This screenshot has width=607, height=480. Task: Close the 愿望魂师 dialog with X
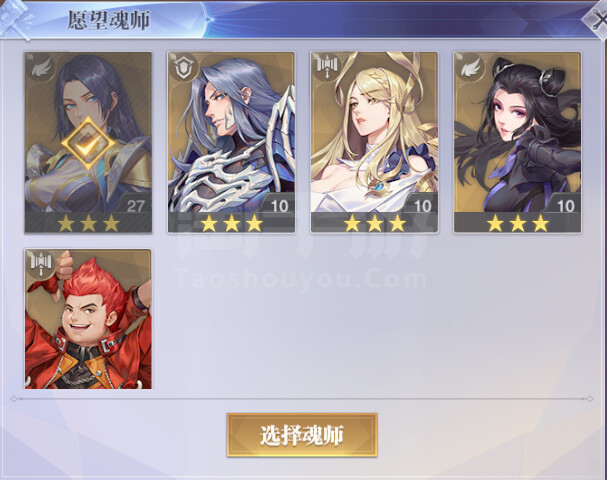597,19
